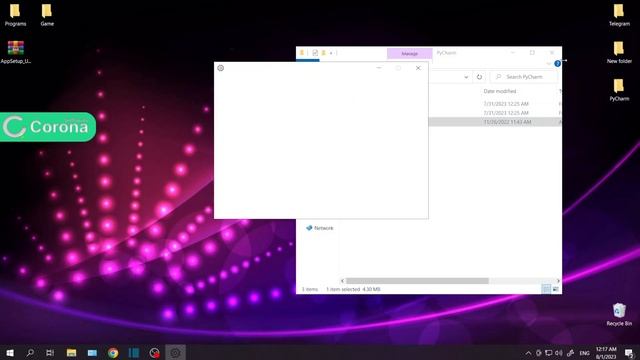The image size is (640, 360).
Task: Open network status in system tray
Action: 549,353
